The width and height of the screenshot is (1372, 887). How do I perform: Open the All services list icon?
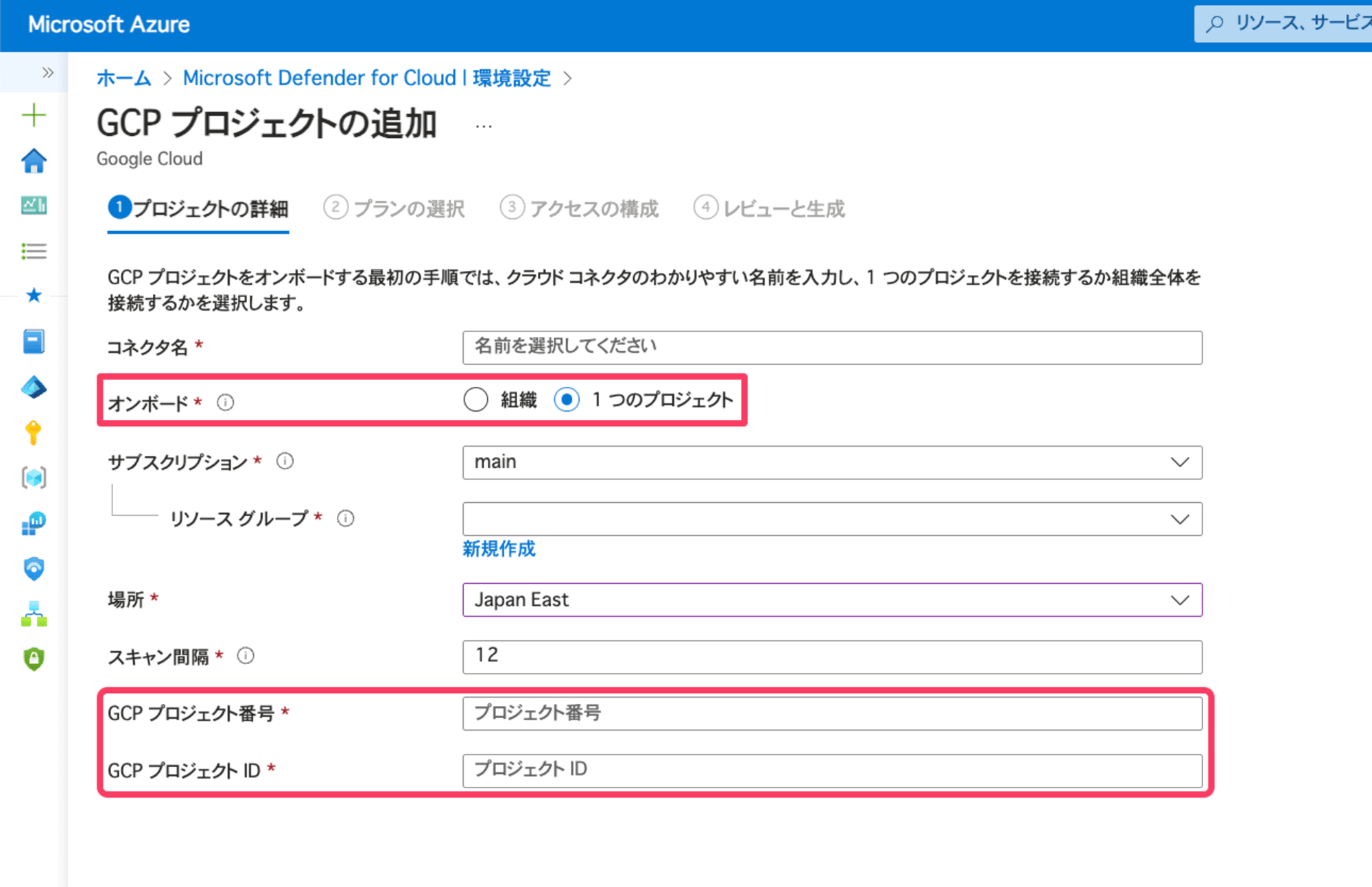click(34, 251)
